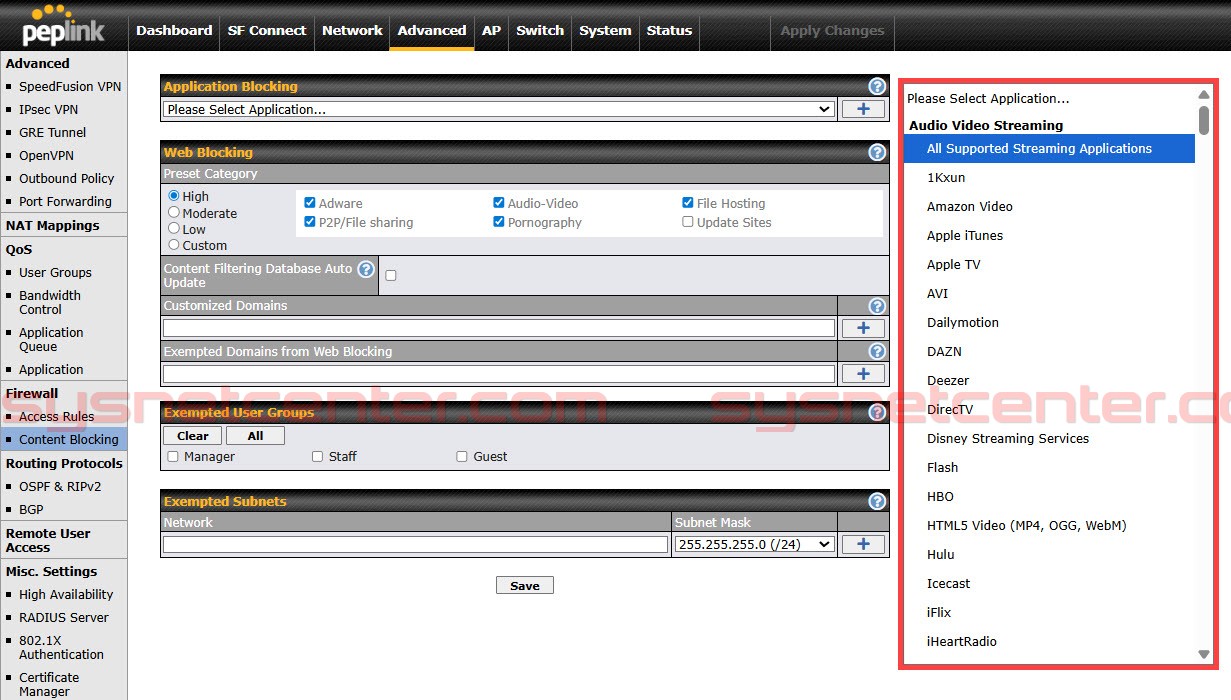The image size is (1231, 700).
Task: Toggle the P2P/File sharing checkbox
Action: [x=310, y=222]
